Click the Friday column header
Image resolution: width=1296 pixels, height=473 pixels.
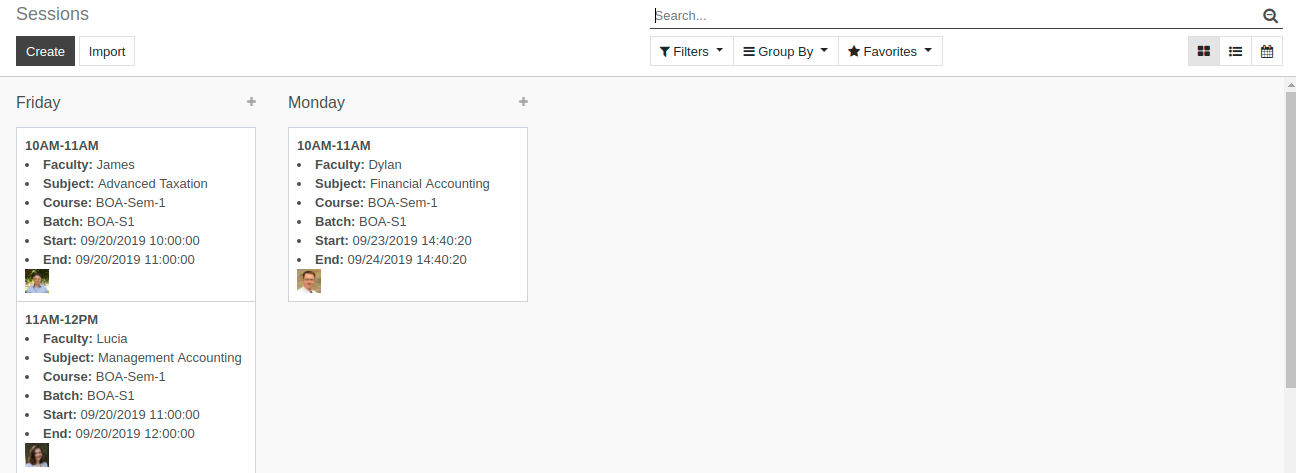click(38, 102)
